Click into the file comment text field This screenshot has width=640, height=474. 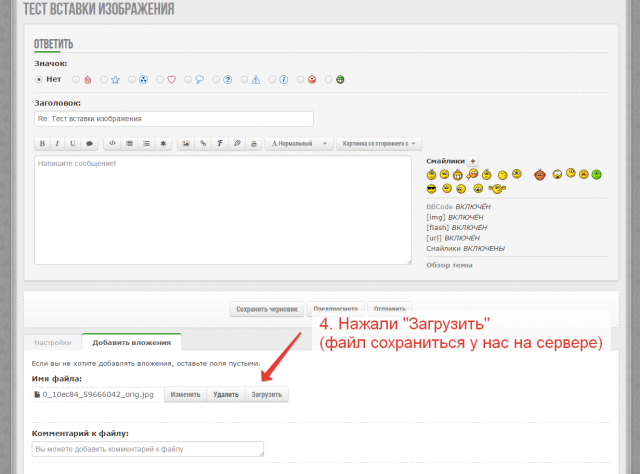click(x=149, y=449)
